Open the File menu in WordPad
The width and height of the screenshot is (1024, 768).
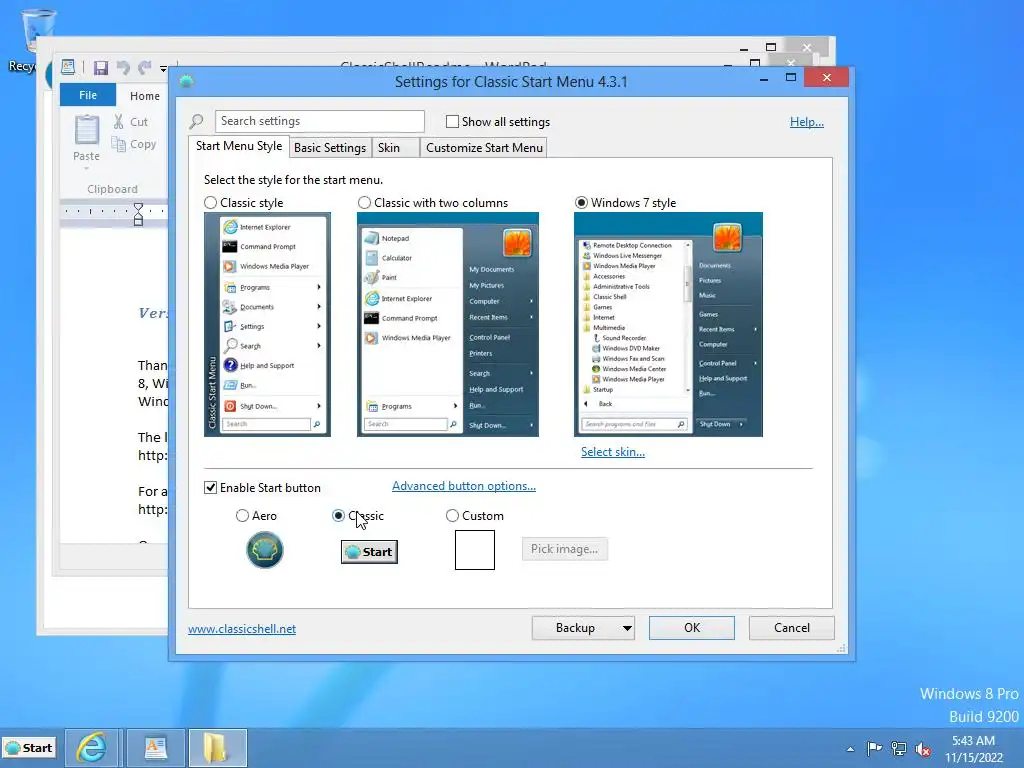point(88,95)
